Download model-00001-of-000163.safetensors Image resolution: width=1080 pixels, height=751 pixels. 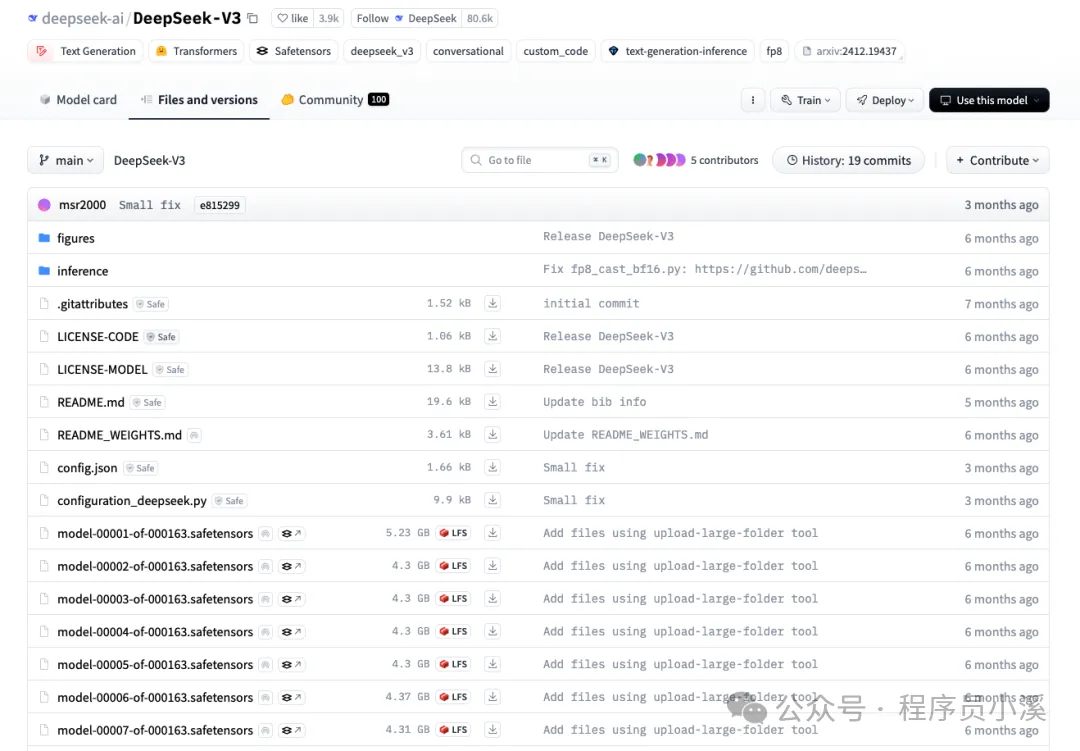click(x=492, y=533)
